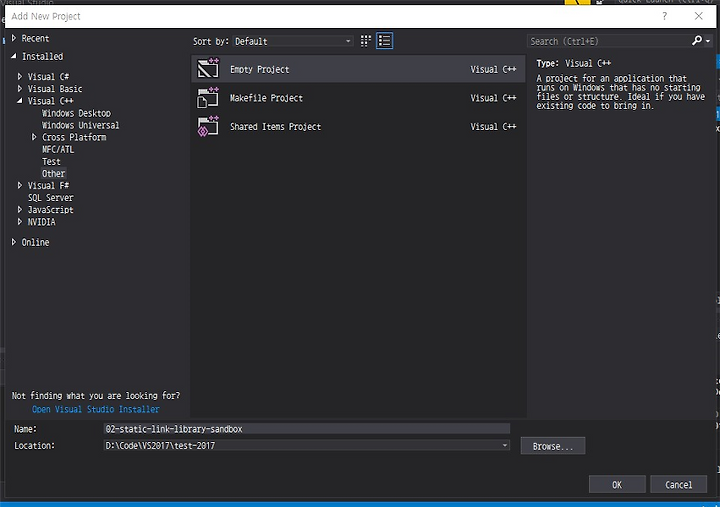Expand the Cross Platform node

(x=34, y=137)
